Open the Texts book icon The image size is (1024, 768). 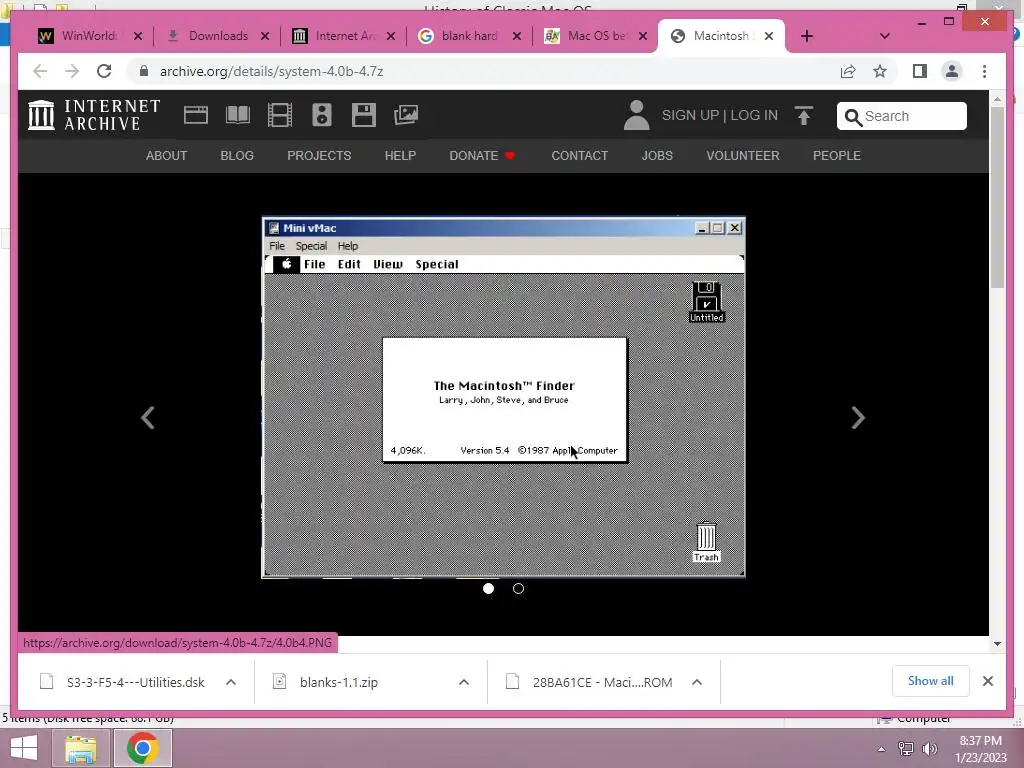(x=238, y=115)
